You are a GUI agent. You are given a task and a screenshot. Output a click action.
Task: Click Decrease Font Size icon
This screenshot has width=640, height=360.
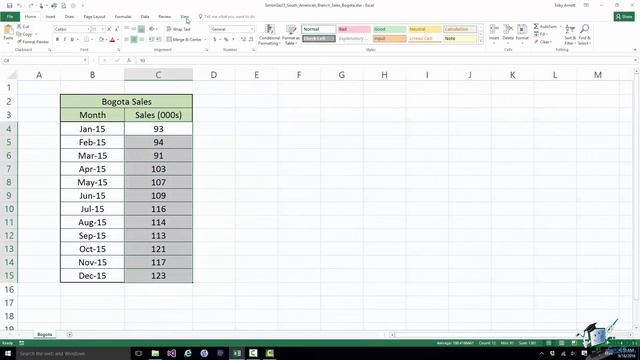(x=116, y=29)
